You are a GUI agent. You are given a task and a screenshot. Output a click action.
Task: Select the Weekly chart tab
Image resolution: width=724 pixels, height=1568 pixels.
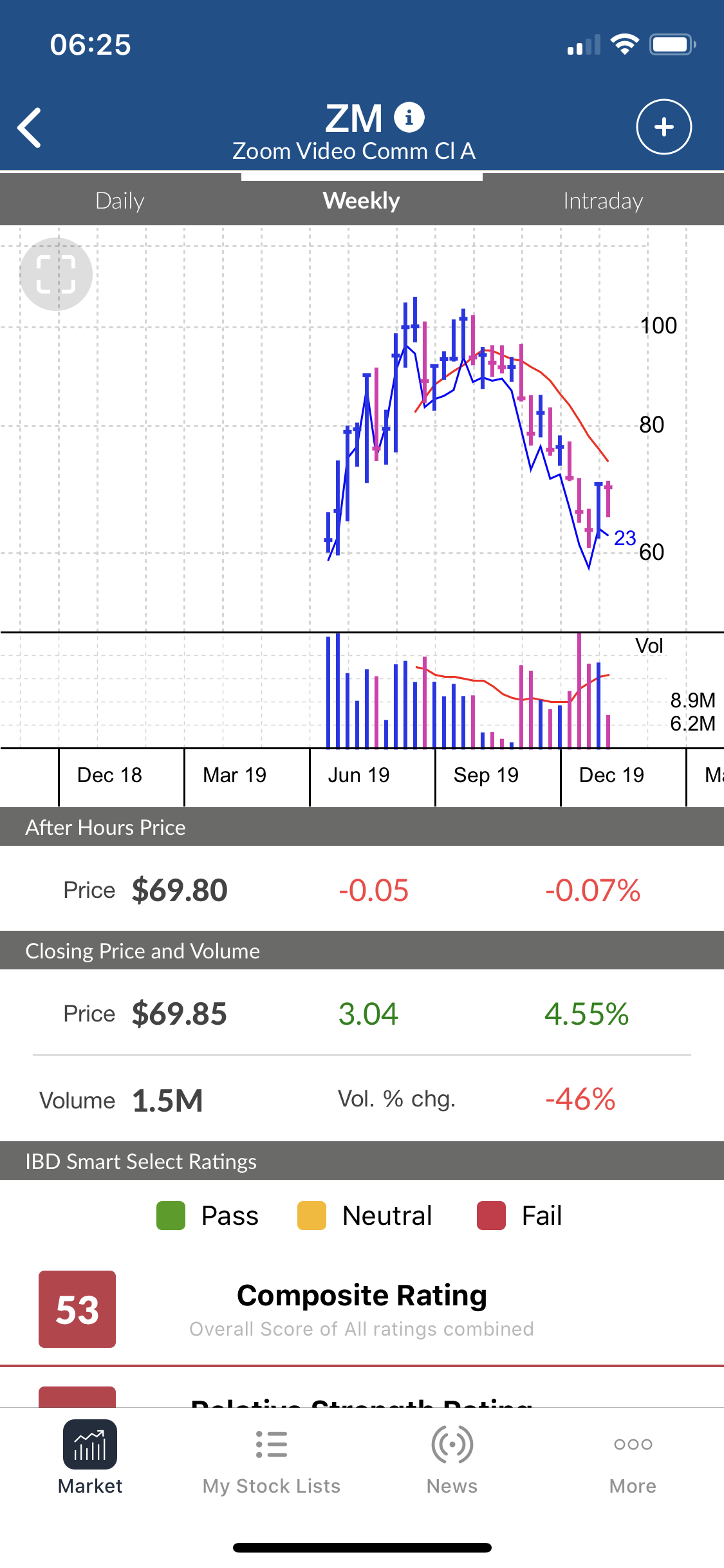362,201
